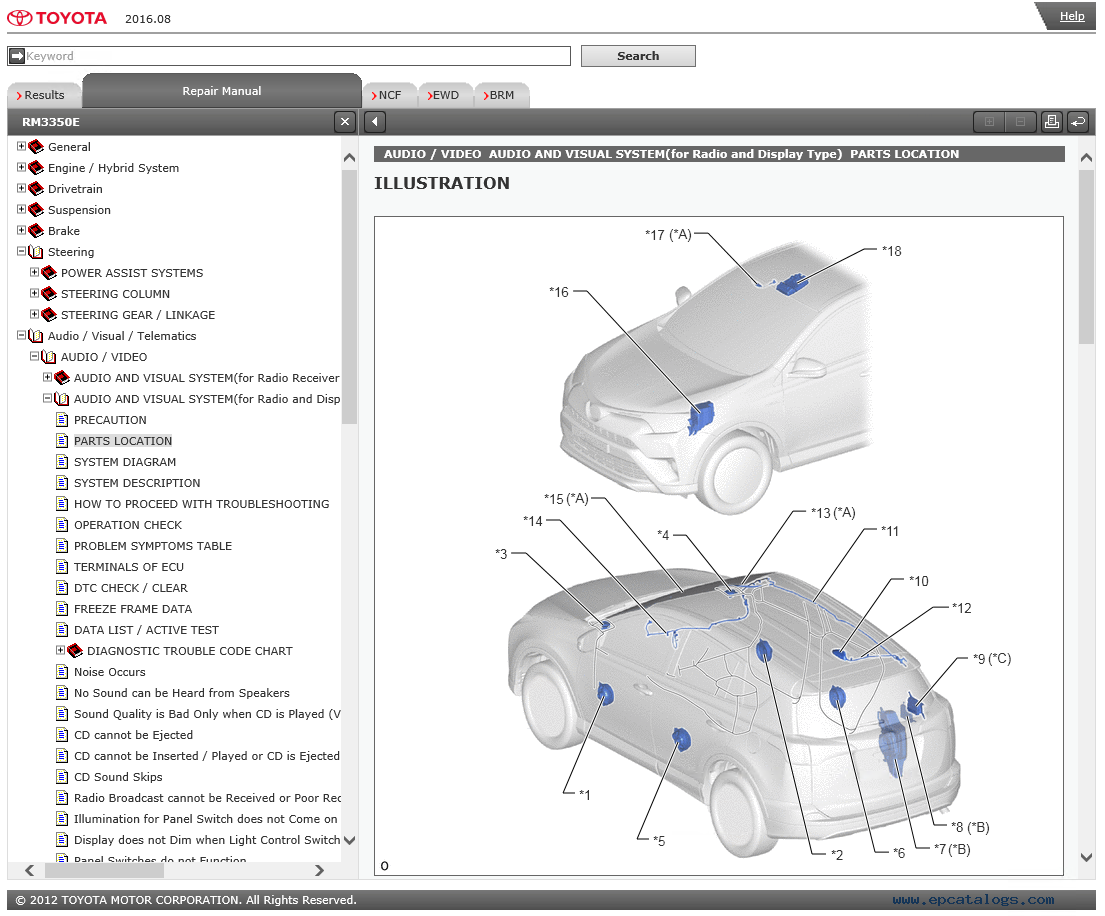The height and width of the screenshot is (916, 1105).
Task: Open the NCF tab
Action: tap(390, 95)
